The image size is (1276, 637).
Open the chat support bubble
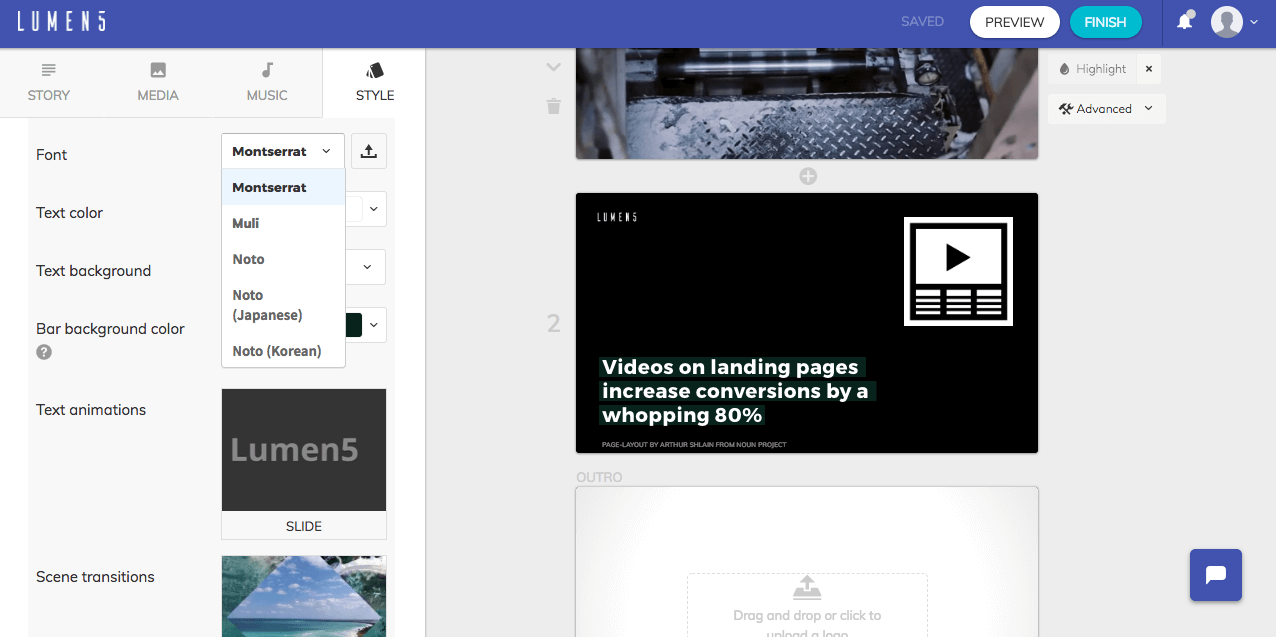pyautogui.click(x=1215, y=575)
